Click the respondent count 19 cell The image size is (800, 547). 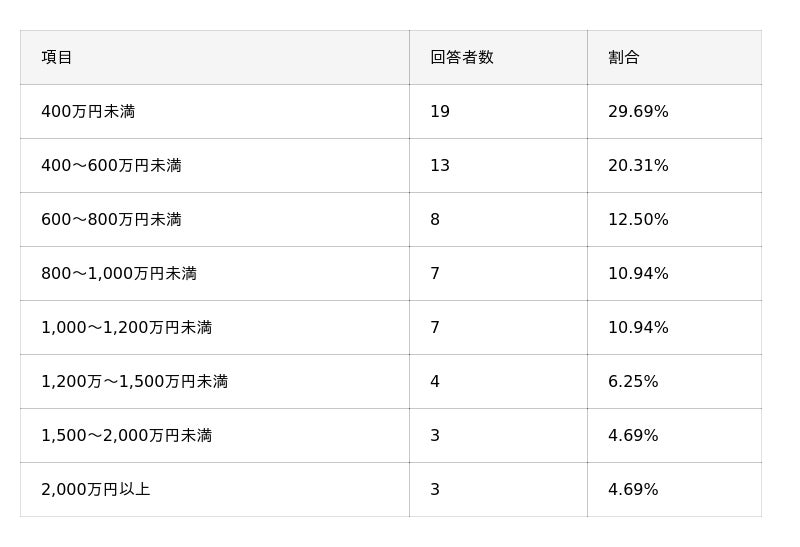tap(440, 112)
